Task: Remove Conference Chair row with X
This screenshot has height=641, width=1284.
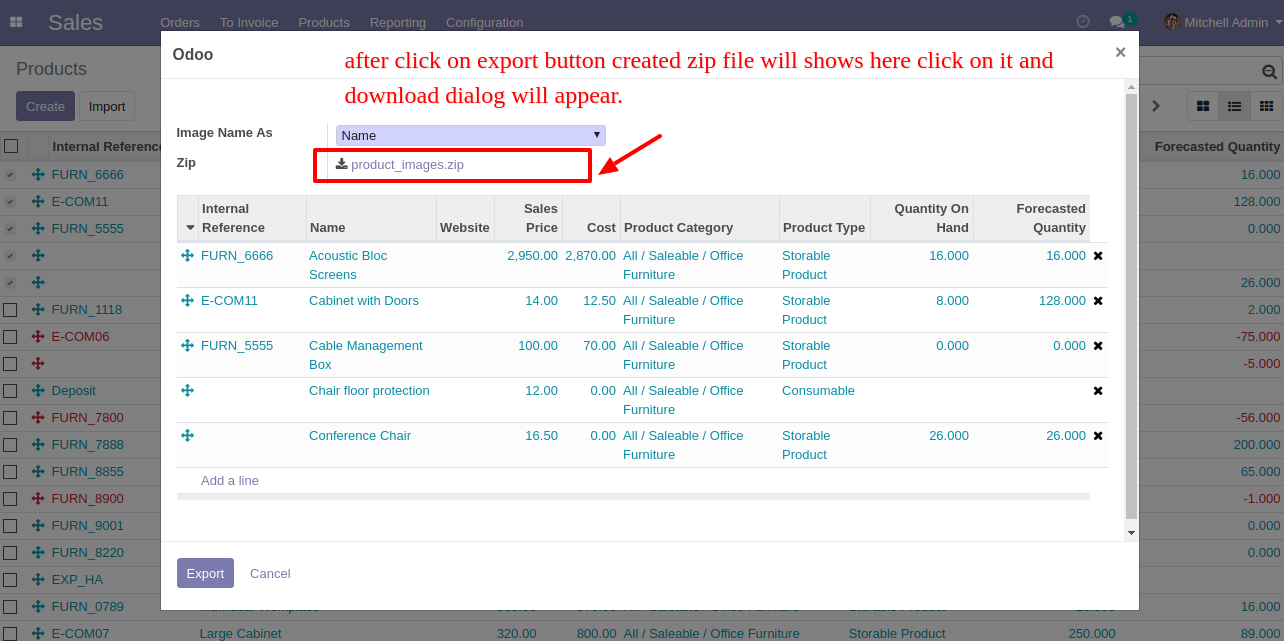Action: (1098, 436)
